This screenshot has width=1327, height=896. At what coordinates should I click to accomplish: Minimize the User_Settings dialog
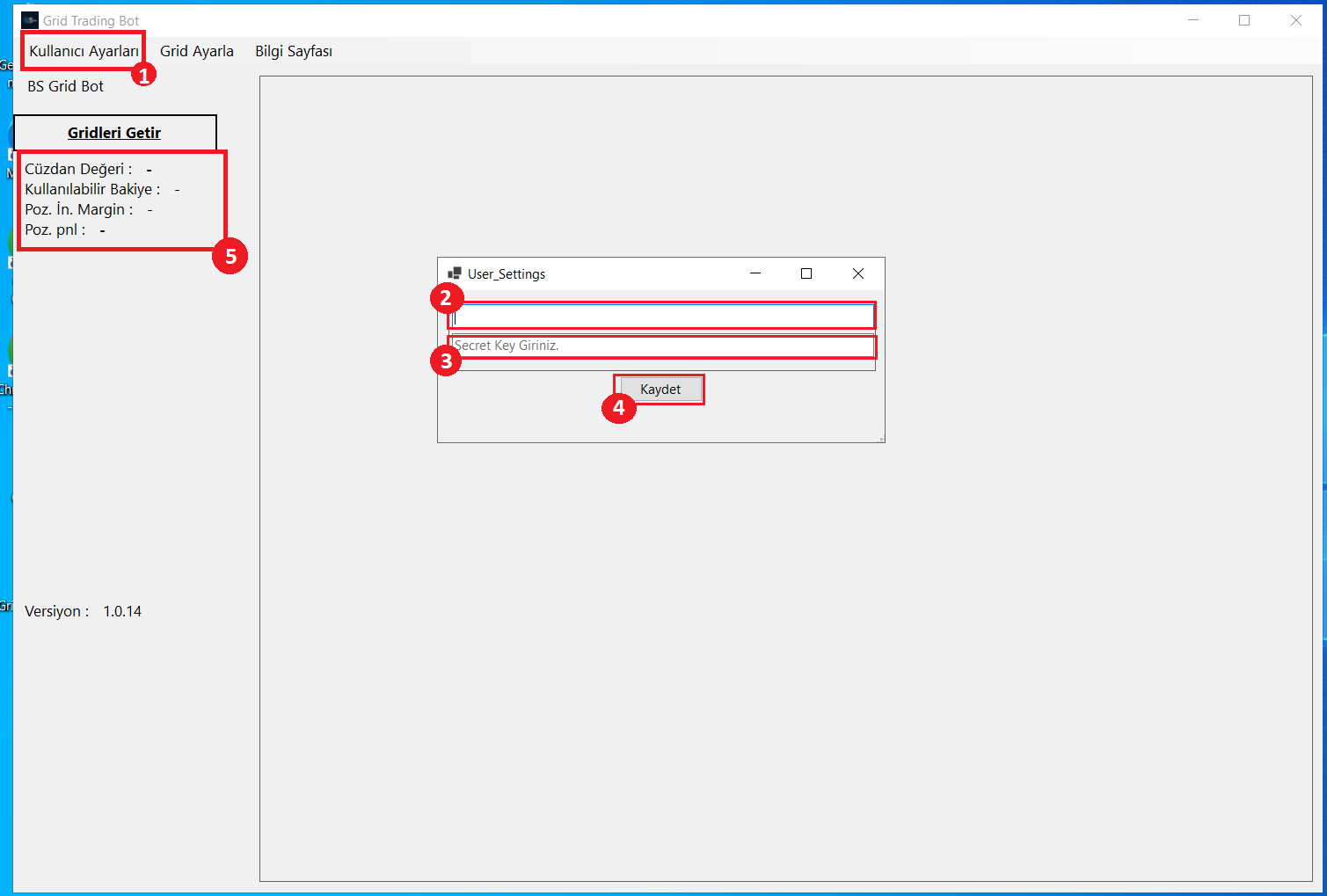(x=755, y=273)
